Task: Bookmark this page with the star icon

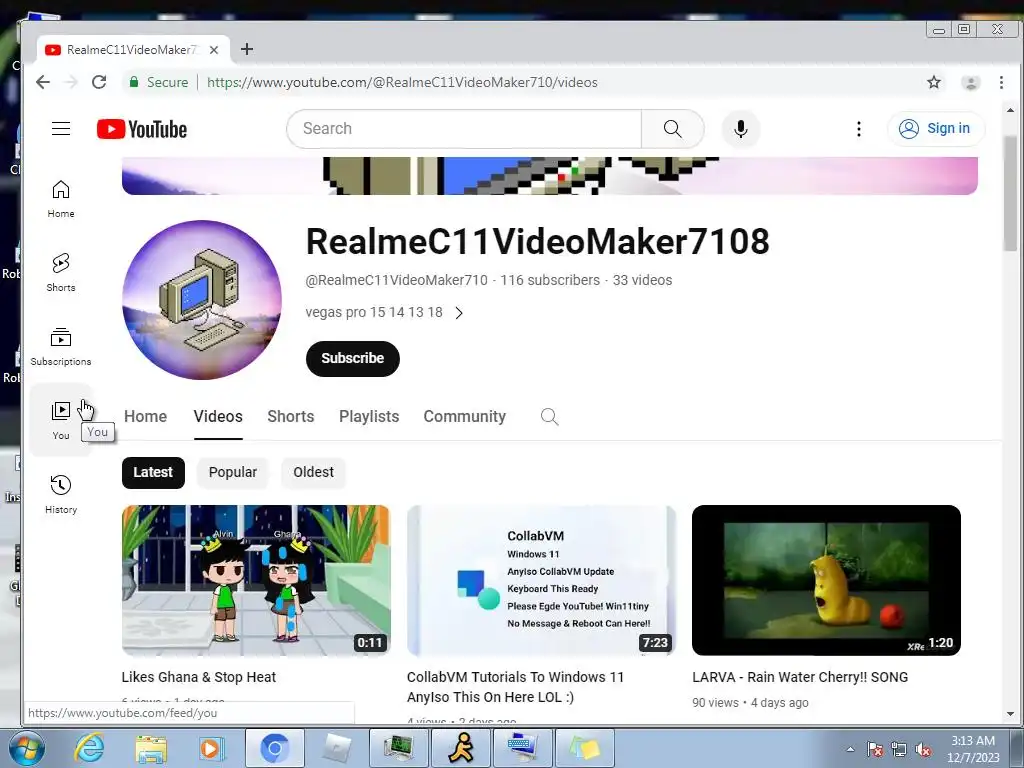Action: pyautogui.click(x=934, y=82)
